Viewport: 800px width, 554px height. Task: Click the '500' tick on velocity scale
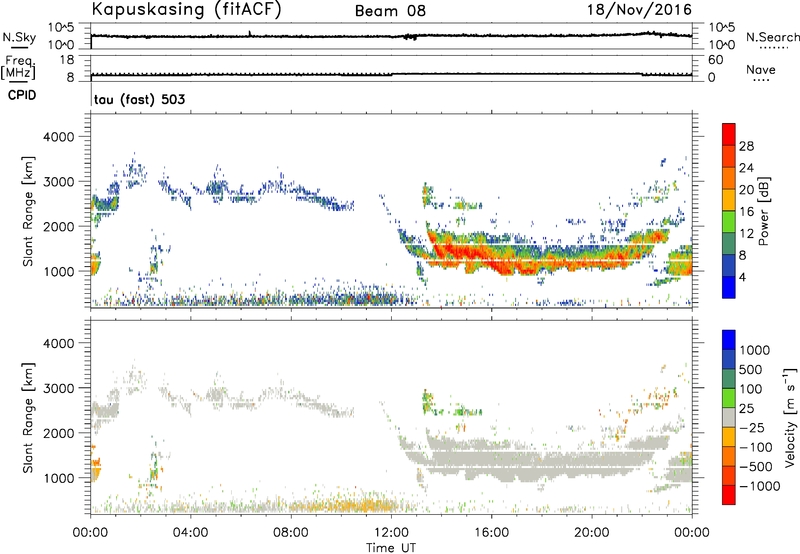pyautogui.click(x=749, y=369)
